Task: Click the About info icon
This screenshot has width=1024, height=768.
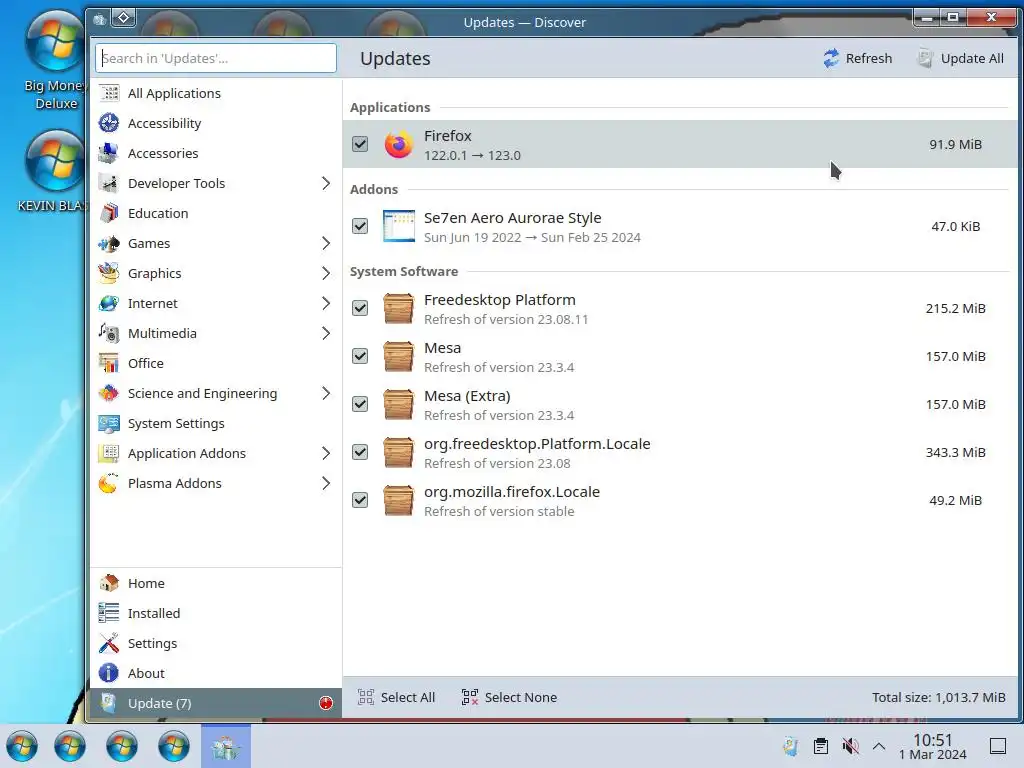Action: point(109,673)
